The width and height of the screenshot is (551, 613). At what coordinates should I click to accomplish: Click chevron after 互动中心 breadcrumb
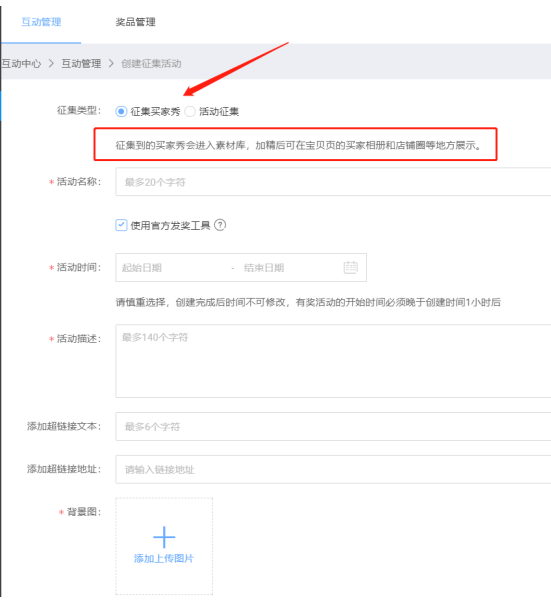coord(51,63)
